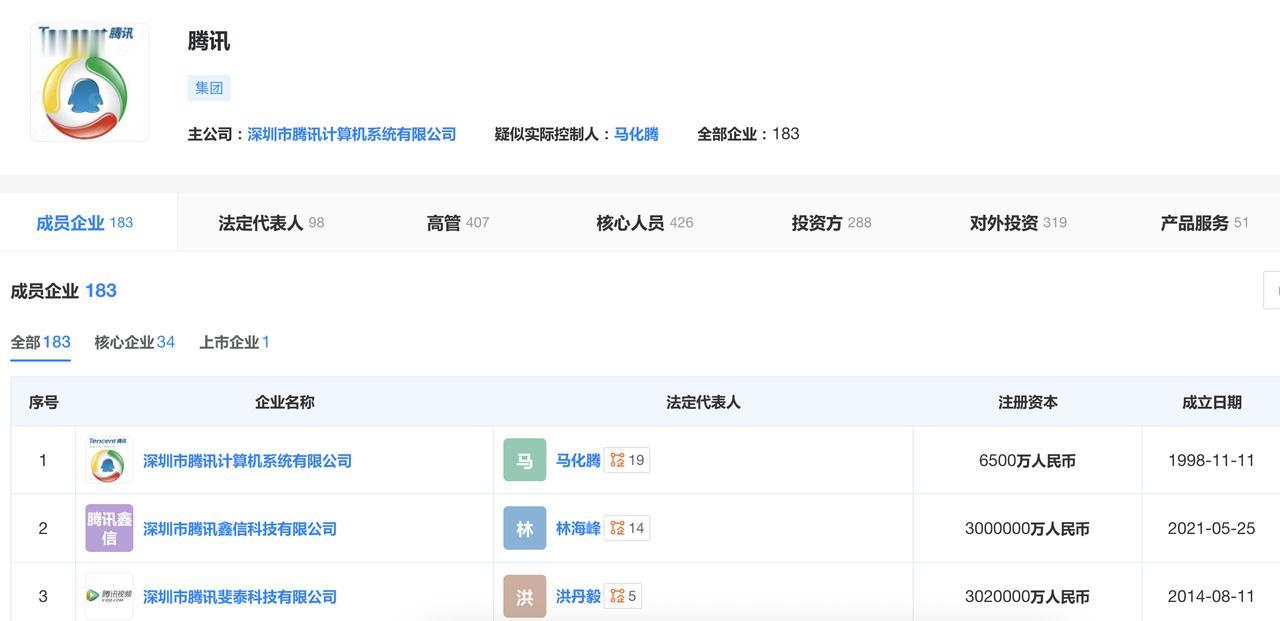Screen dimensions: 1280x621
Task: Select the 上市企业 1 filter
Action: tap(235, 342)
